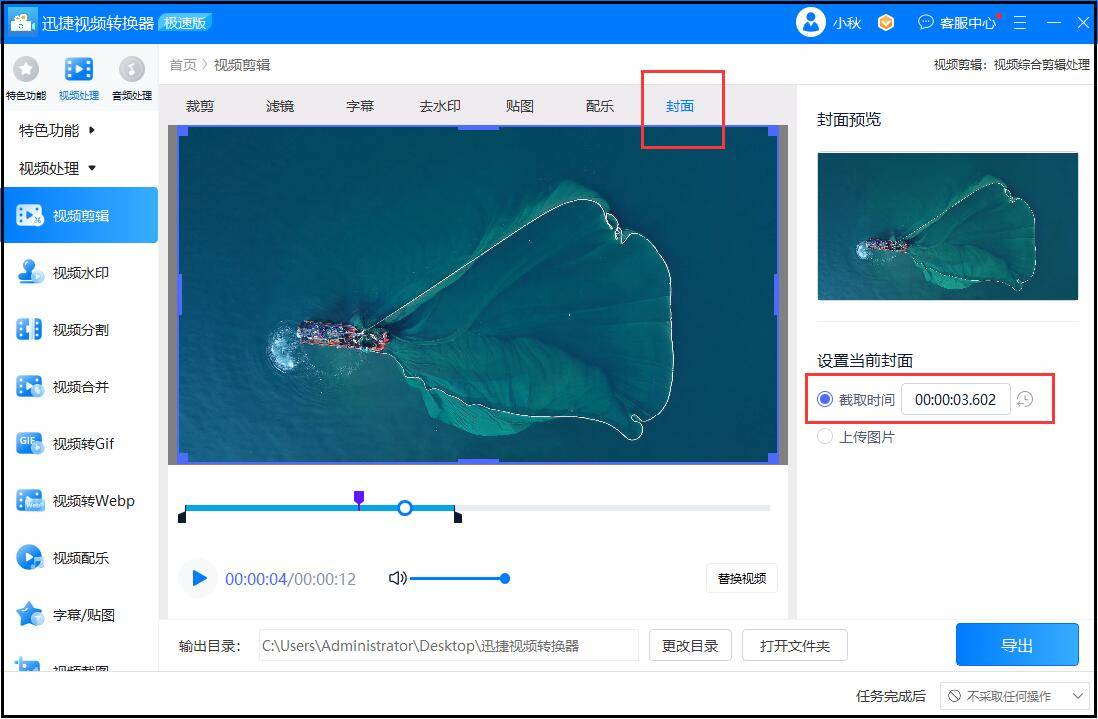Screen dimensions: 1098x719
Task: Expand the 特色功能 section
Action: coord(57,130)
